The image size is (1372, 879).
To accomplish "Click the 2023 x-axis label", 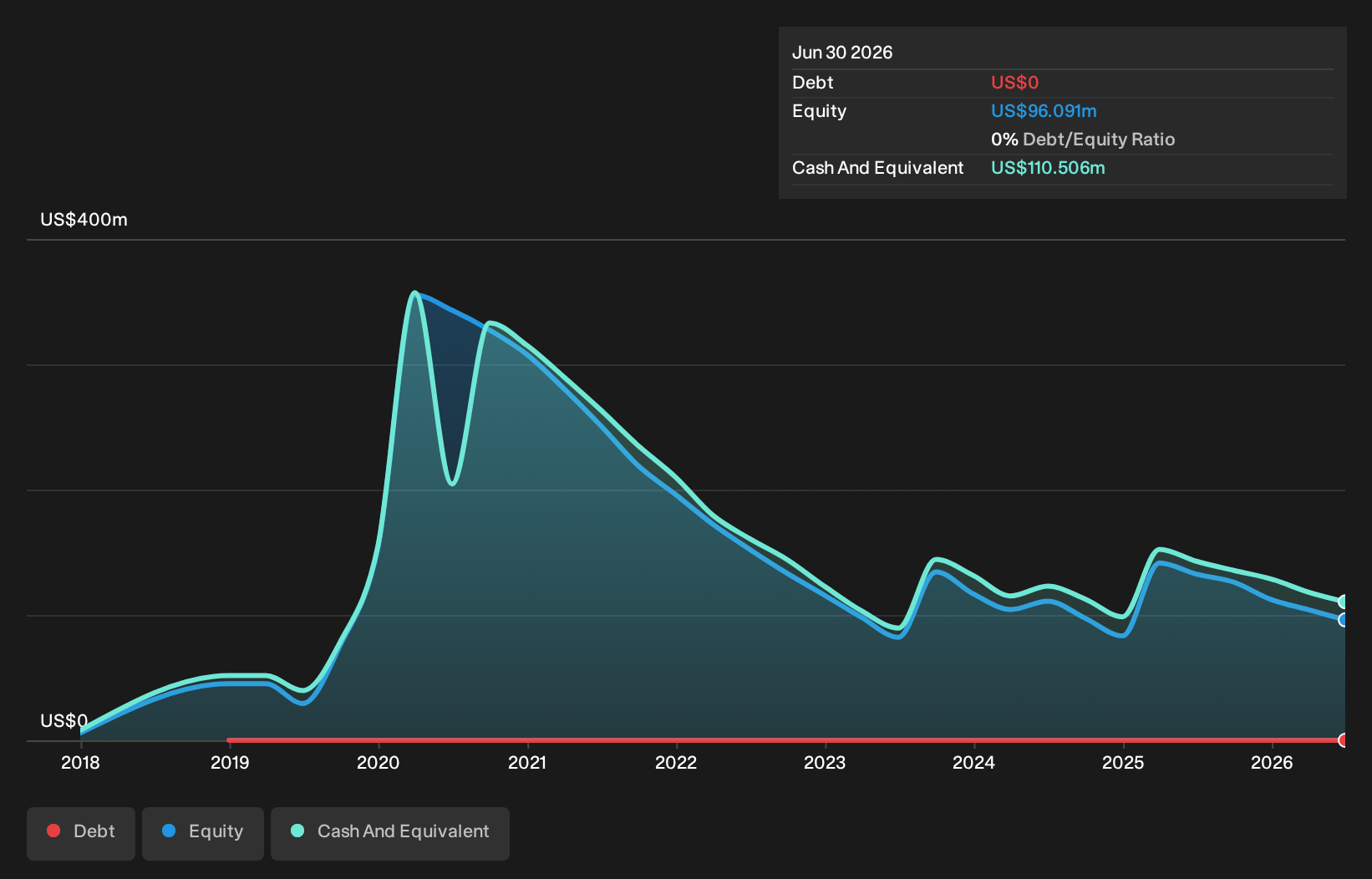I will tap(825, 763).
